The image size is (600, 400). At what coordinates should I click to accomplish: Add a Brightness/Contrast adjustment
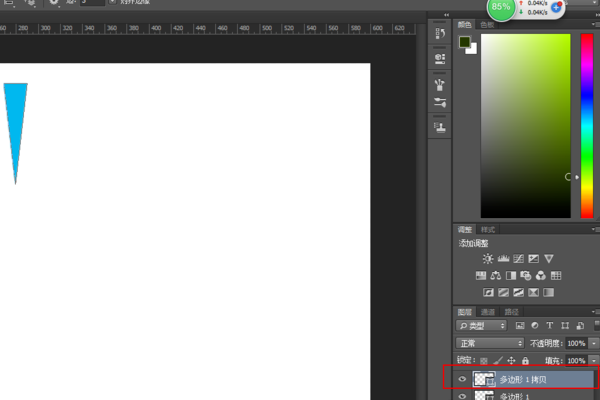click(x=488, y=259)
